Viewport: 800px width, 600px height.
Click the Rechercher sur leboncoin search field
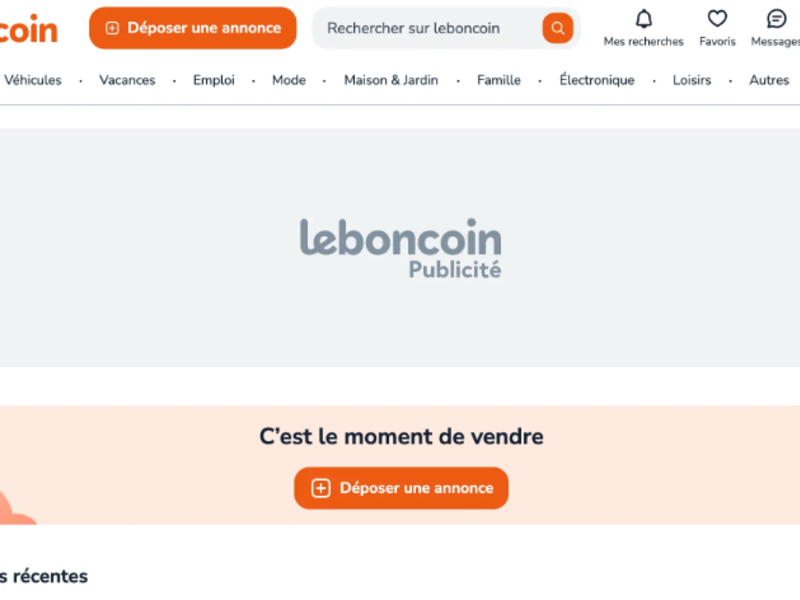[430, 28]
